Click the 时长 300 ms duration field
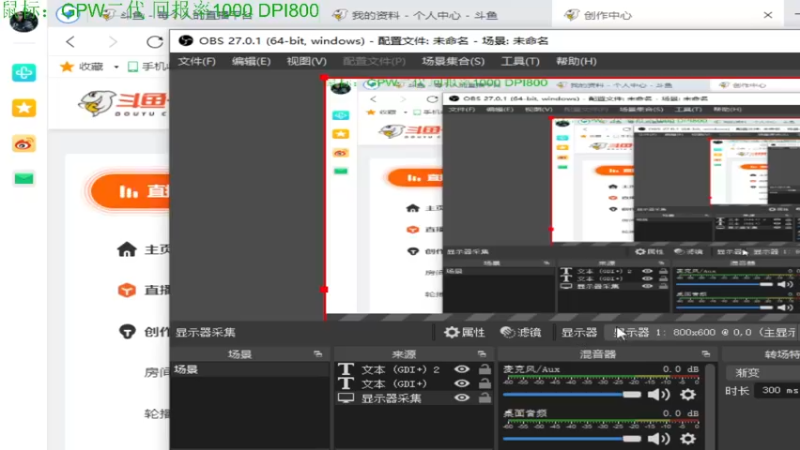 (x=778, y=390)
